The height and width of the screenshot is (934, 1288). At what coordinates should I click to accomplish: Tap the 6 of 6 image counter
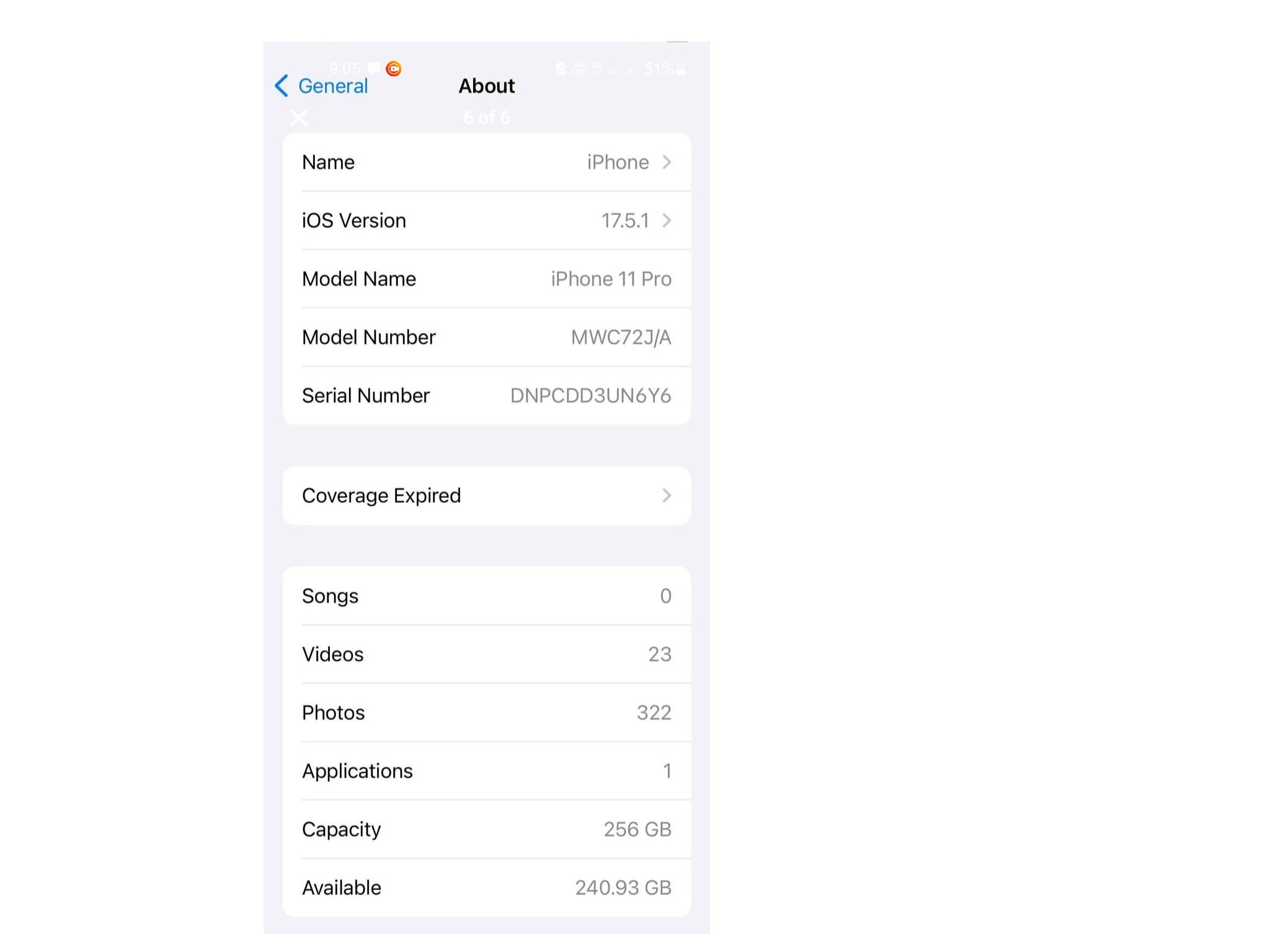pyautogui.click(x=487, y=118)
